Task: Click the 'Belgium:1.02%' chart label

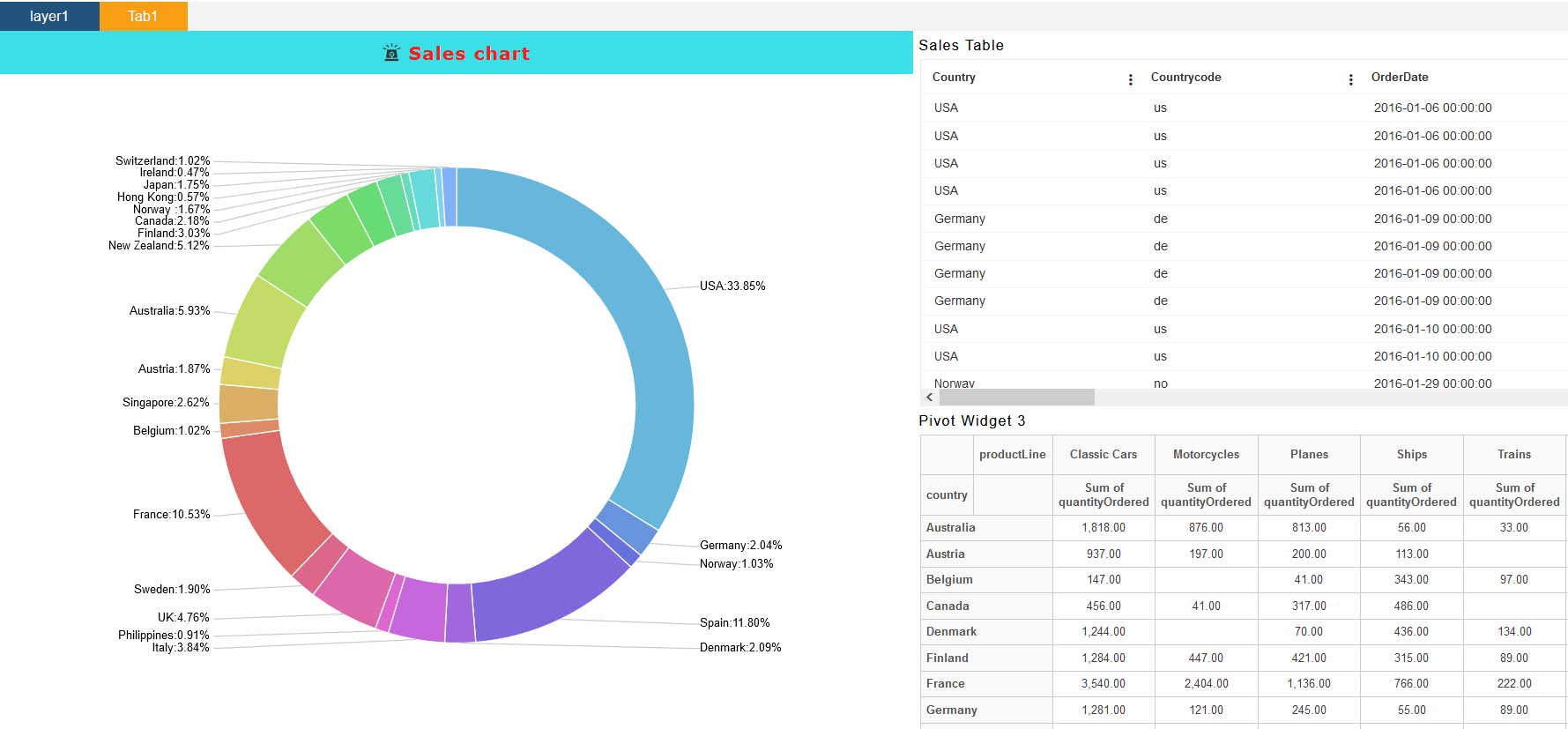Action: (x=172, y=430)
